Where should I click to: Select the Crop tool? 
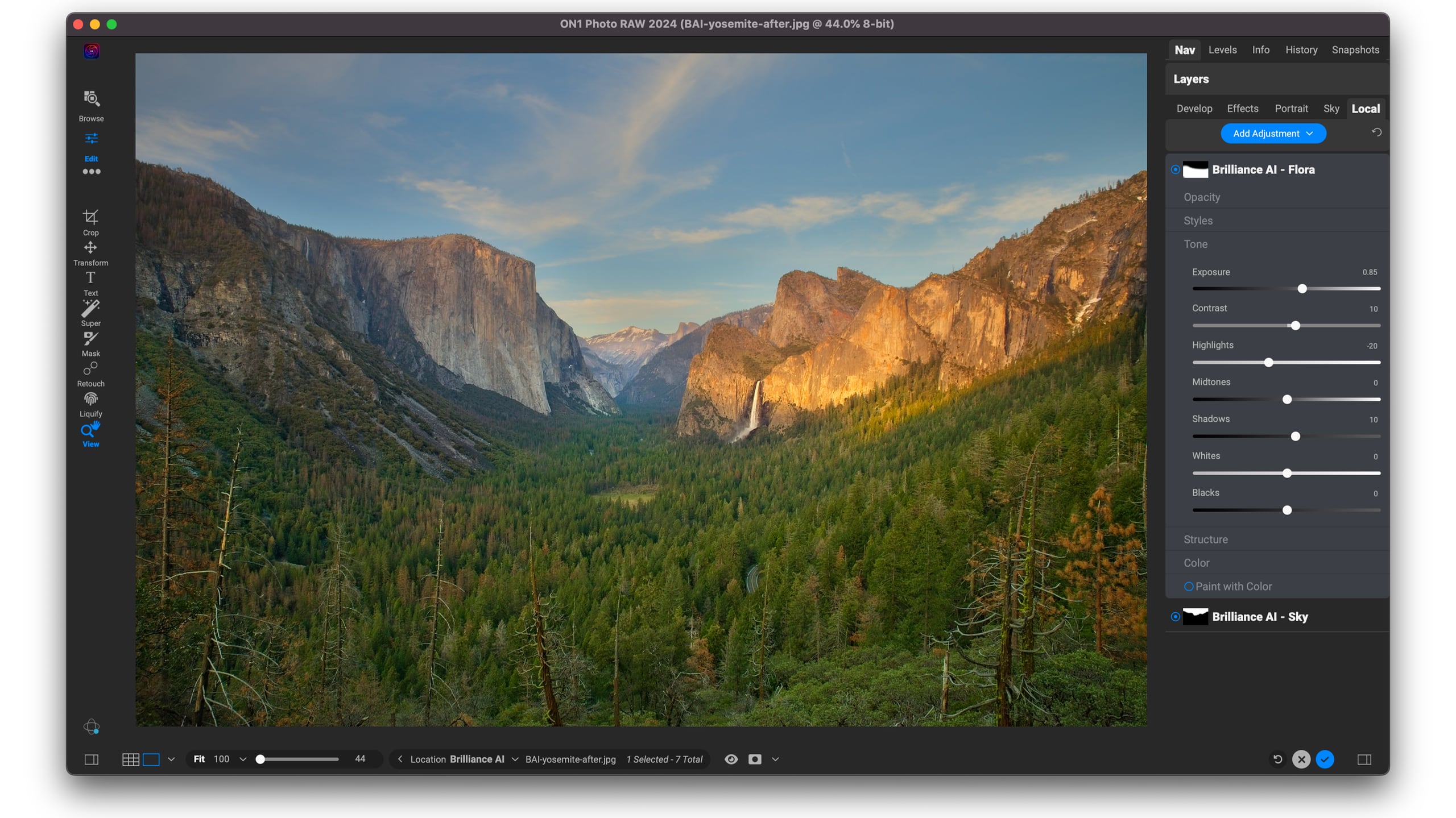point(90,222)
